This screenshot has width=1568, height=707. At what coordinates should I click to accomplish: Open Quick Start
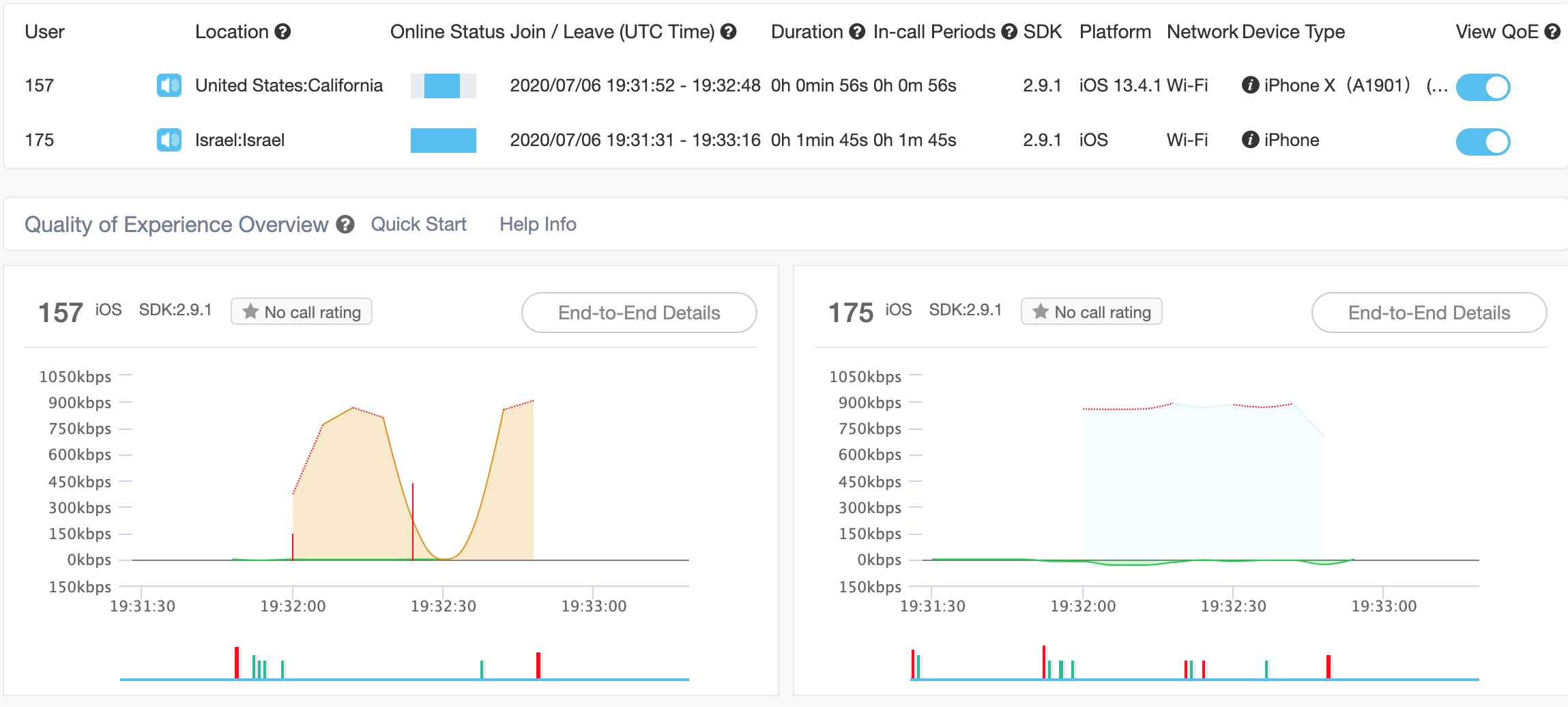coord(418,224)
